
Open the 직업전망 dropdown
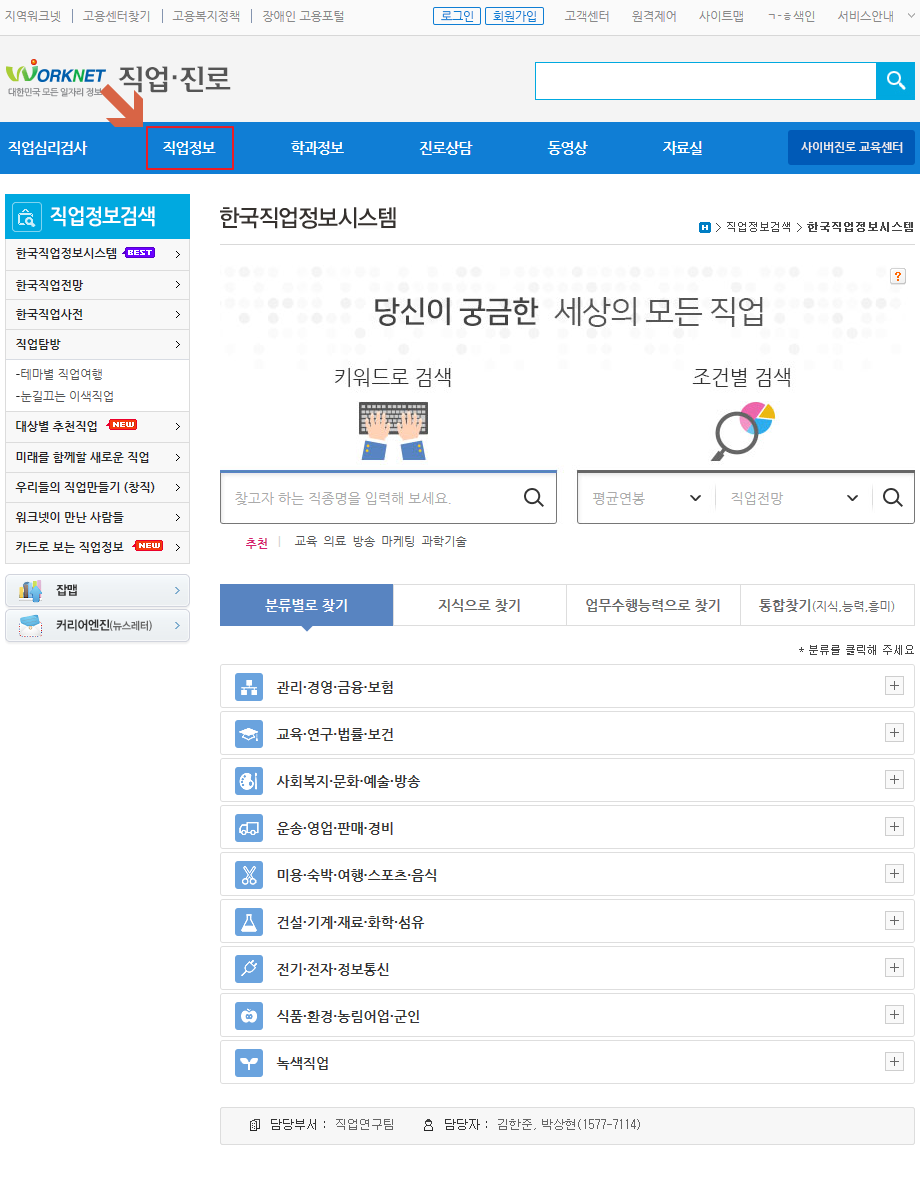pyautogui.click(x=793, y=498)
